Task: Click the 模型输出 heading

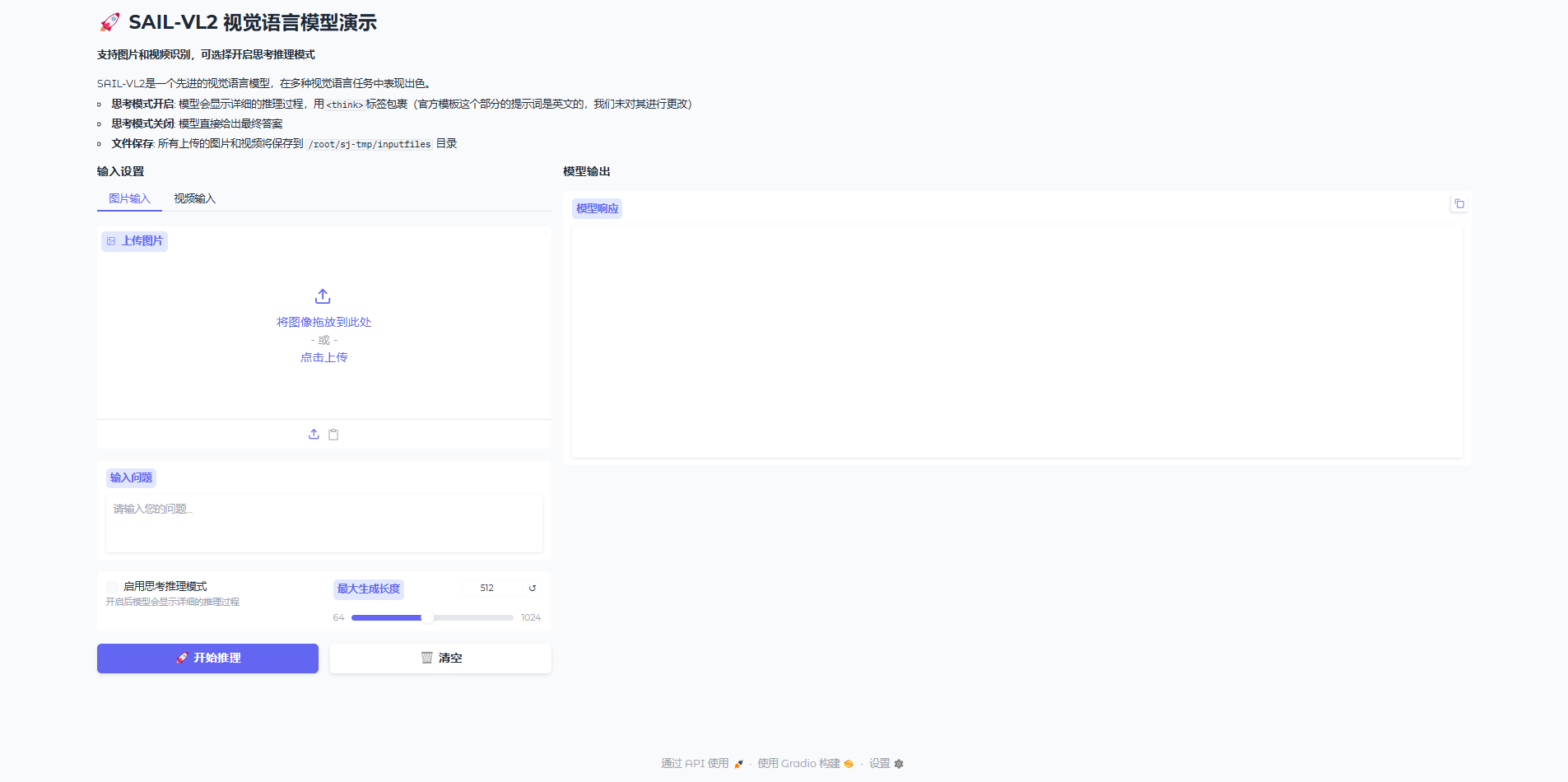Action: point(587,171)
